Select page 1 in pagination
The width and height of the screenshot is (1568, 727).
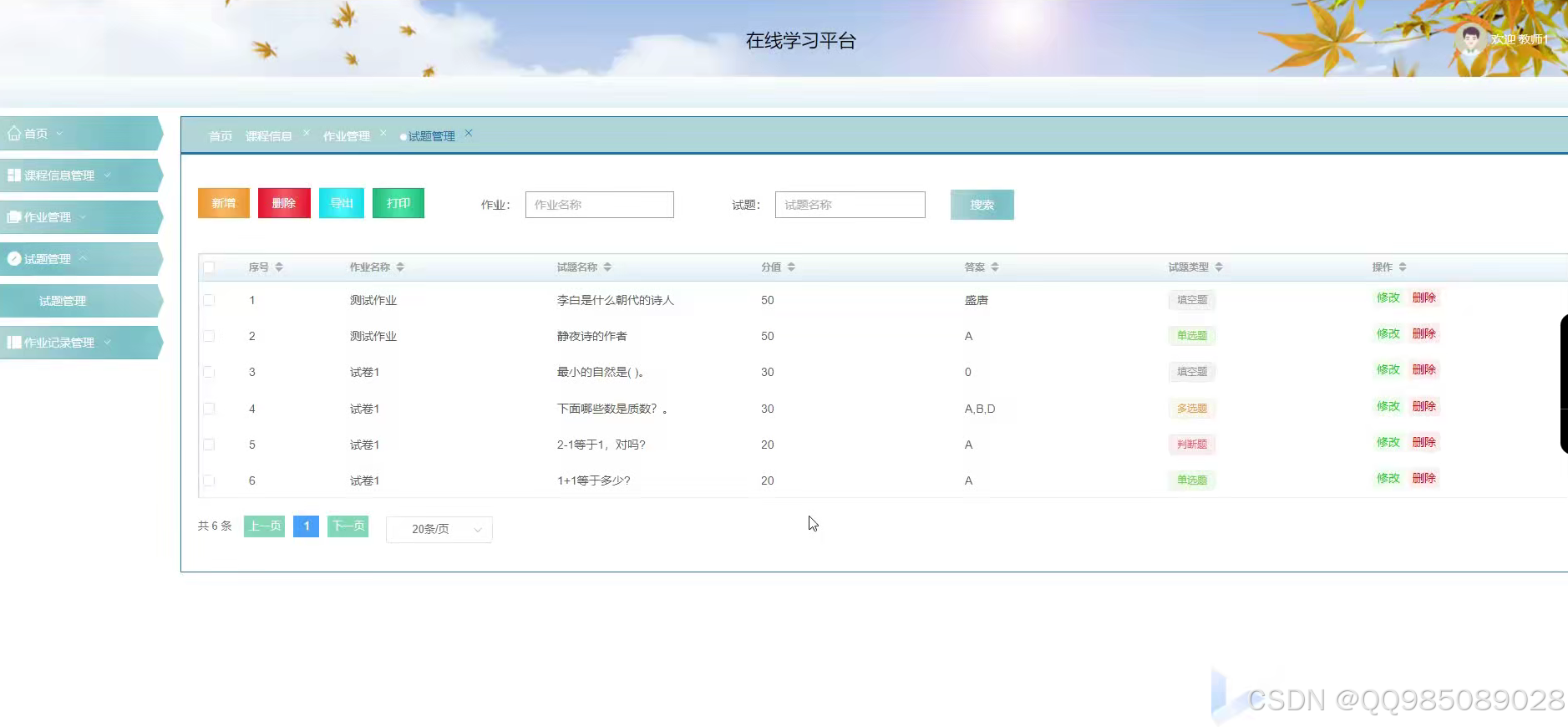coord(307,526)
